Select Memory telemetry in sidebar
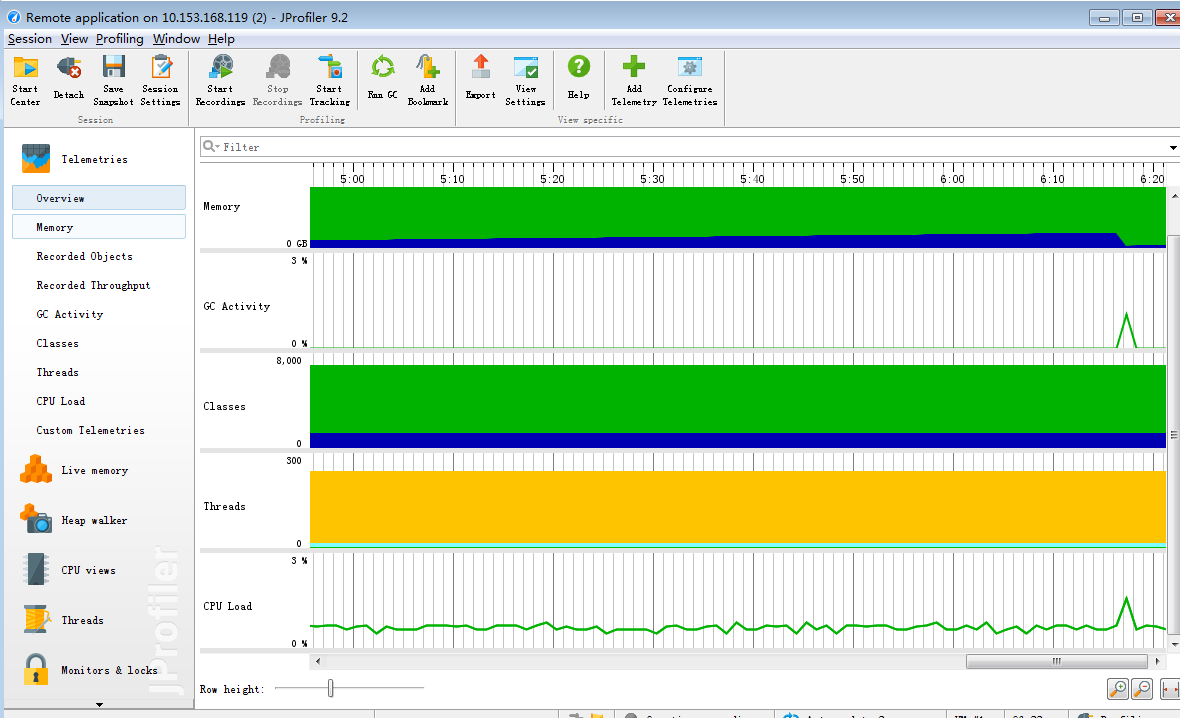1180x718 pixels. point(99,227)
